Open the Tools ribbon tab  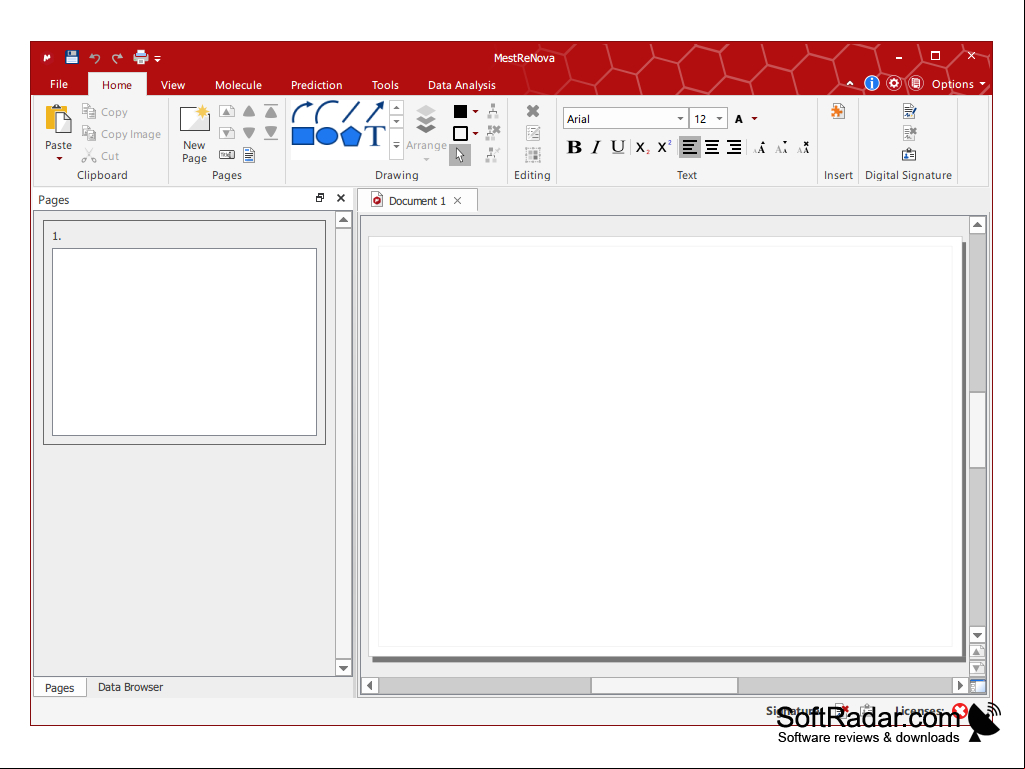coord(385,85)
